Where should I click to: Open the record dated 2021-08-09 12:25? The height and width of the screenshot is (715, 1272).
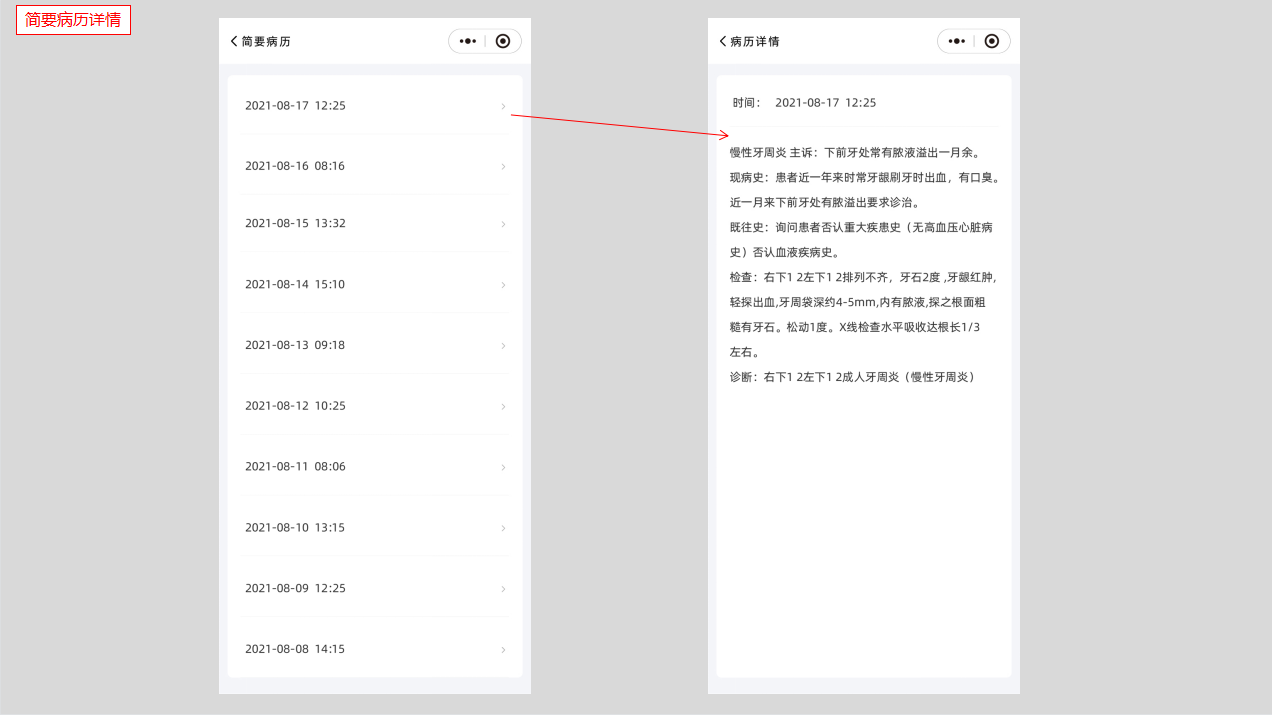(x=295, y=589)
